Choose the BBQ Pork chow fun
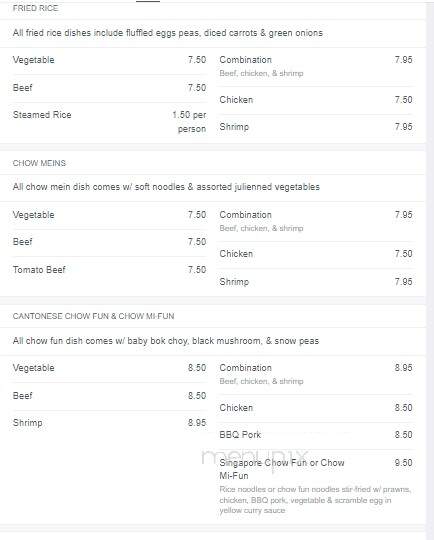 (316, 435)
